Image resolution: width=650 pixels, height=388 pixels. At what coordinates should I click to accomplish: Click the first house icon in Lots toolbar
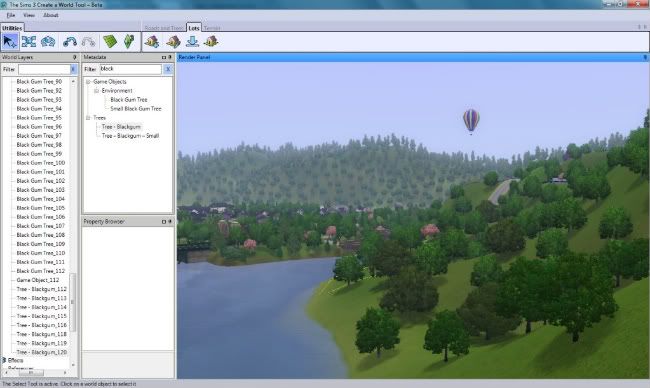[x=152, y=41]
